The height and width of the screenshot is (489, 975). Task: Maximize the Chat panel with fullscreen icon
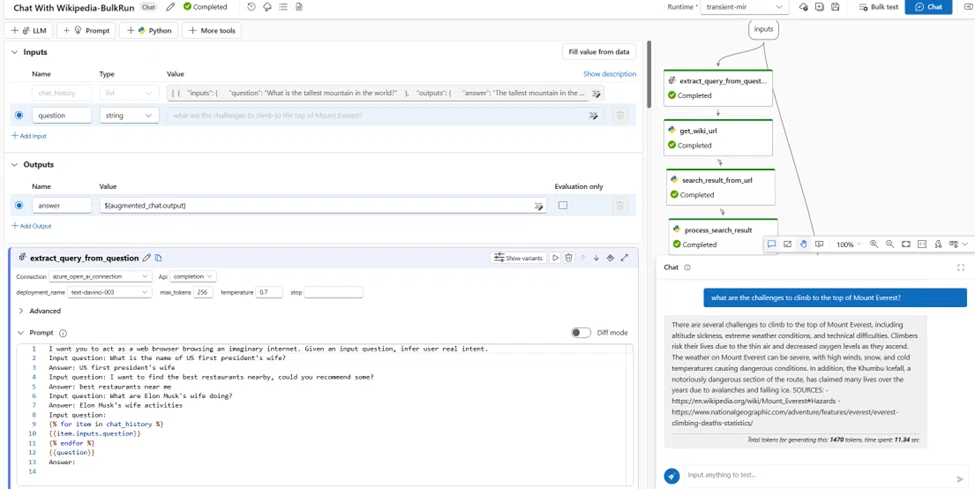pyautogui.click(x=961, y=268)
